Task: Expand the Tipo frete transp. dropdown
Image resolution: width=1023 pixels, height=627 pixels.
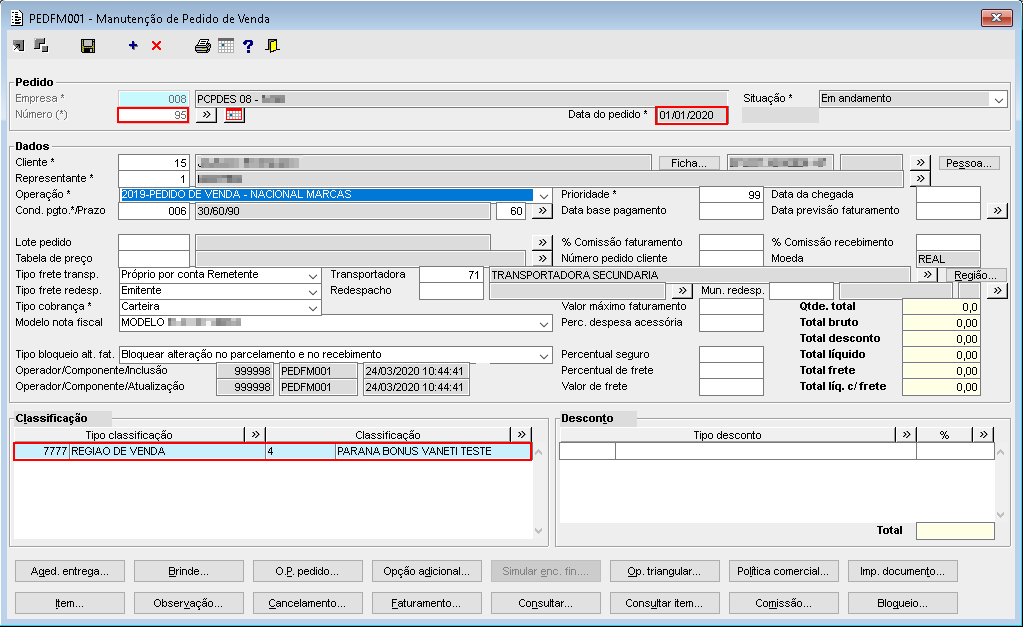Action: coord(312,275)
